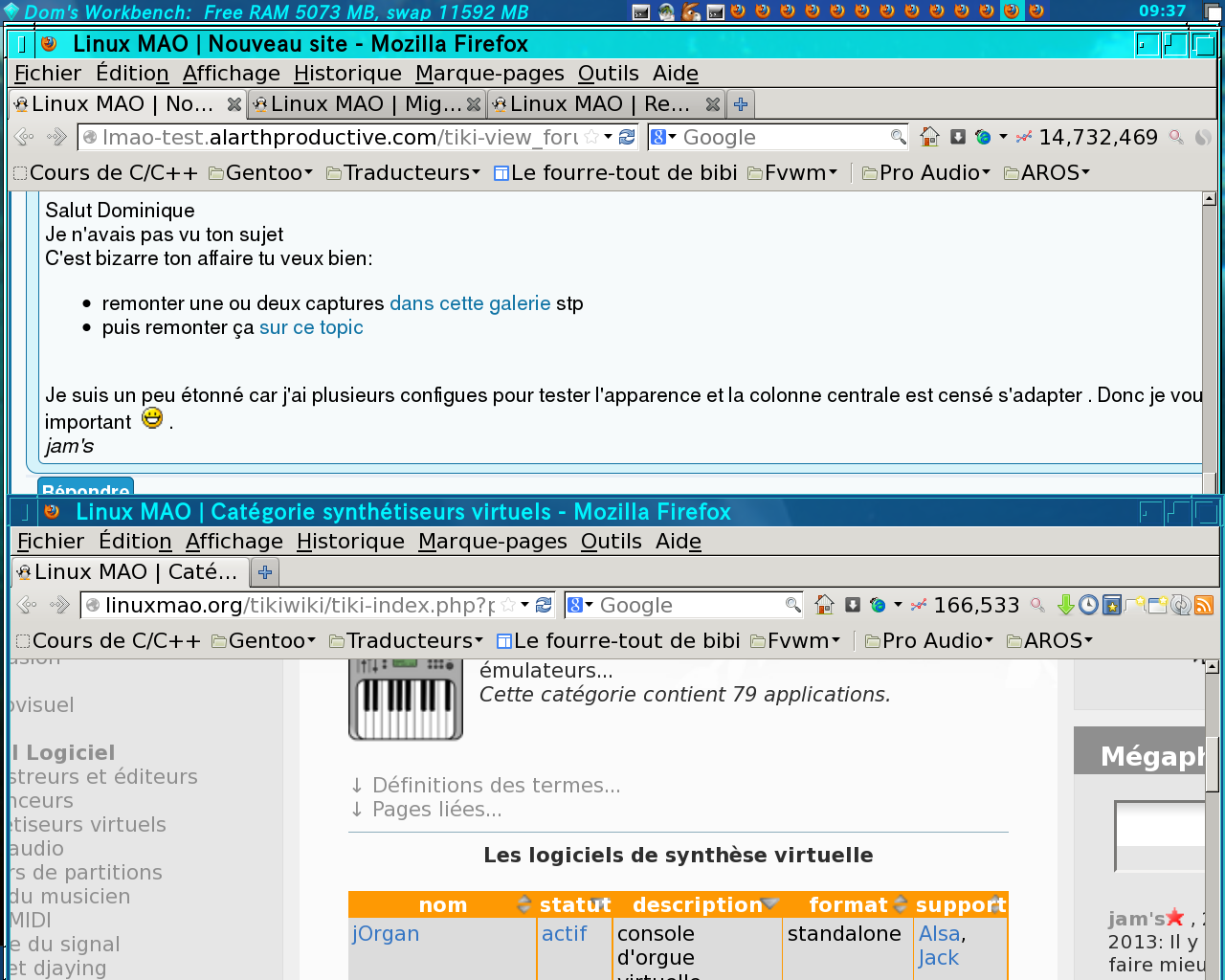Open the home page in the Catégorie synthétiseurs window

[824, 606]
